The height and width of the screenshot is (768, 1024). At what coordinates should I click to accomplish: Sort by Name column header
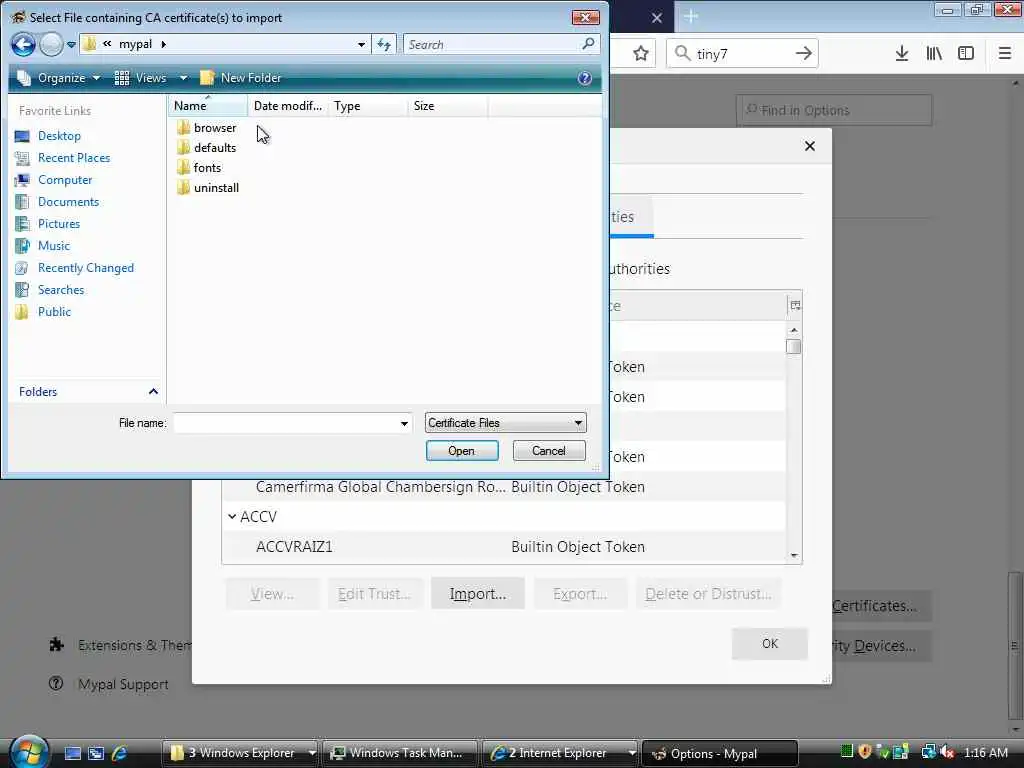coord(208,106)
